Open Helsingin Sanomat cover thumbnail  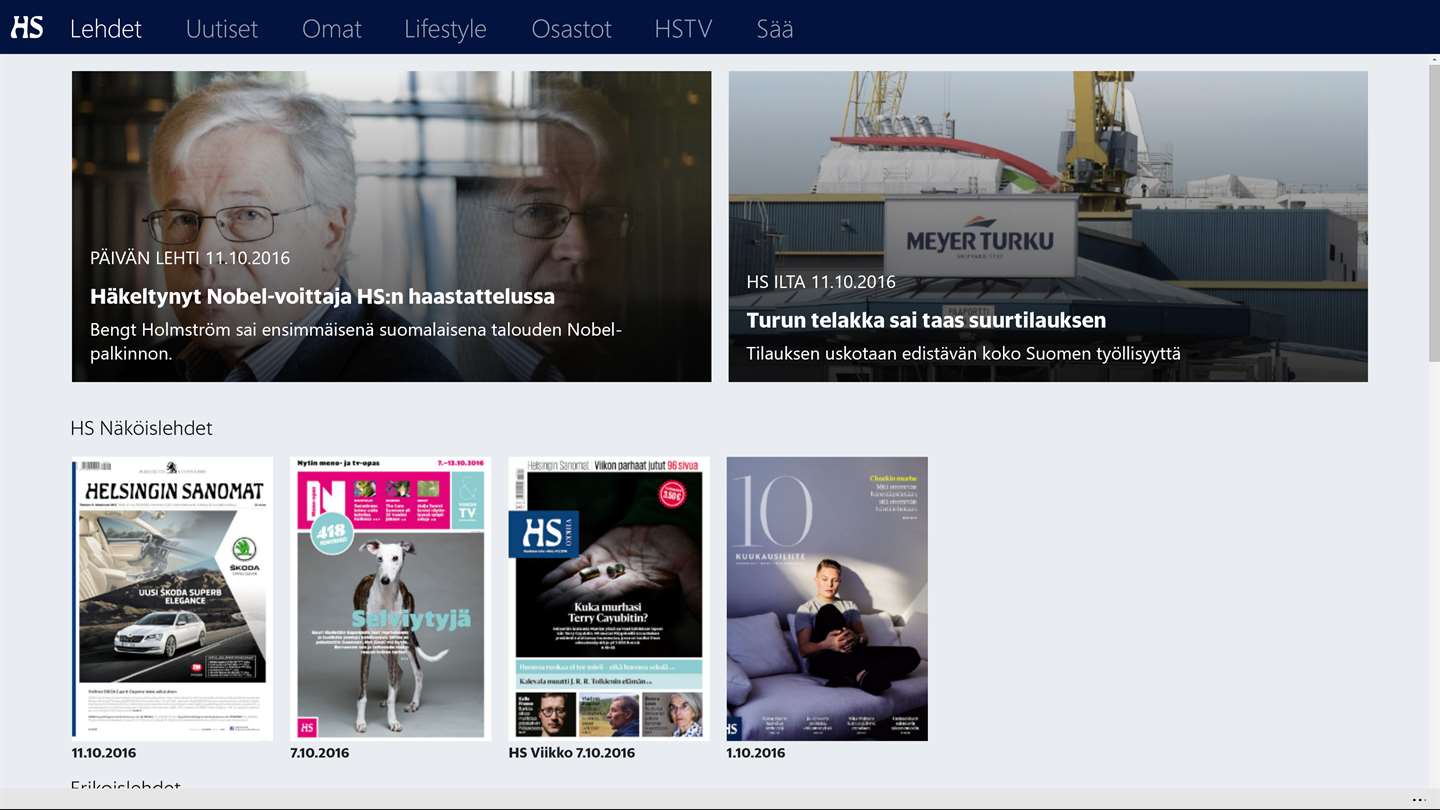(x=172, y=598)
